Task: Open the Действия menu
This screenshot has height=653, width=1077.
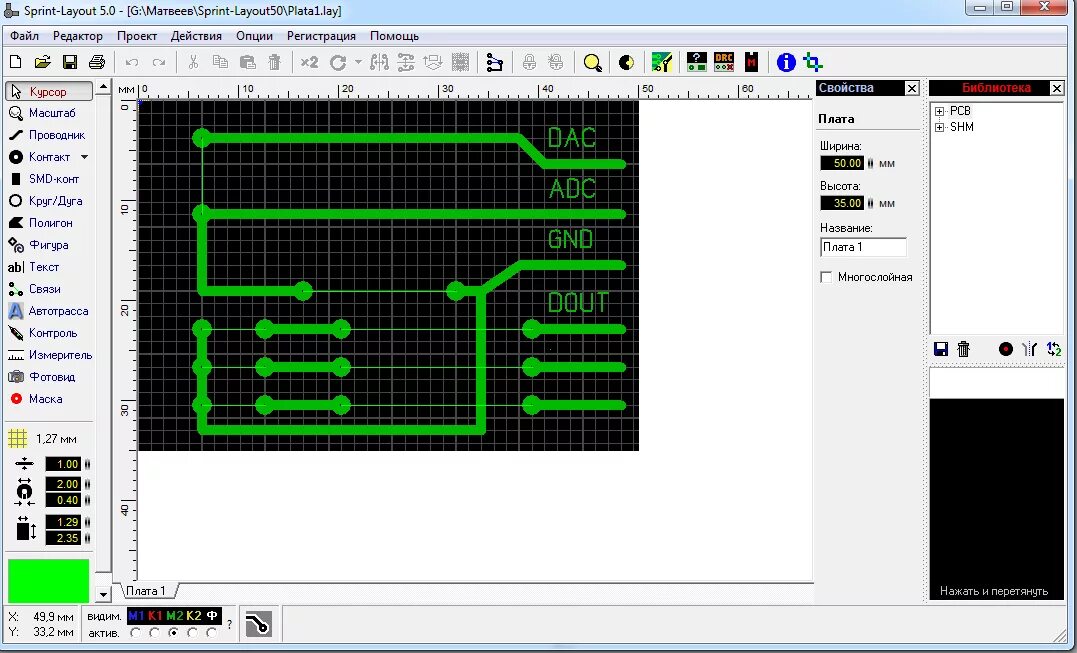Action: (x=196, y=36)
